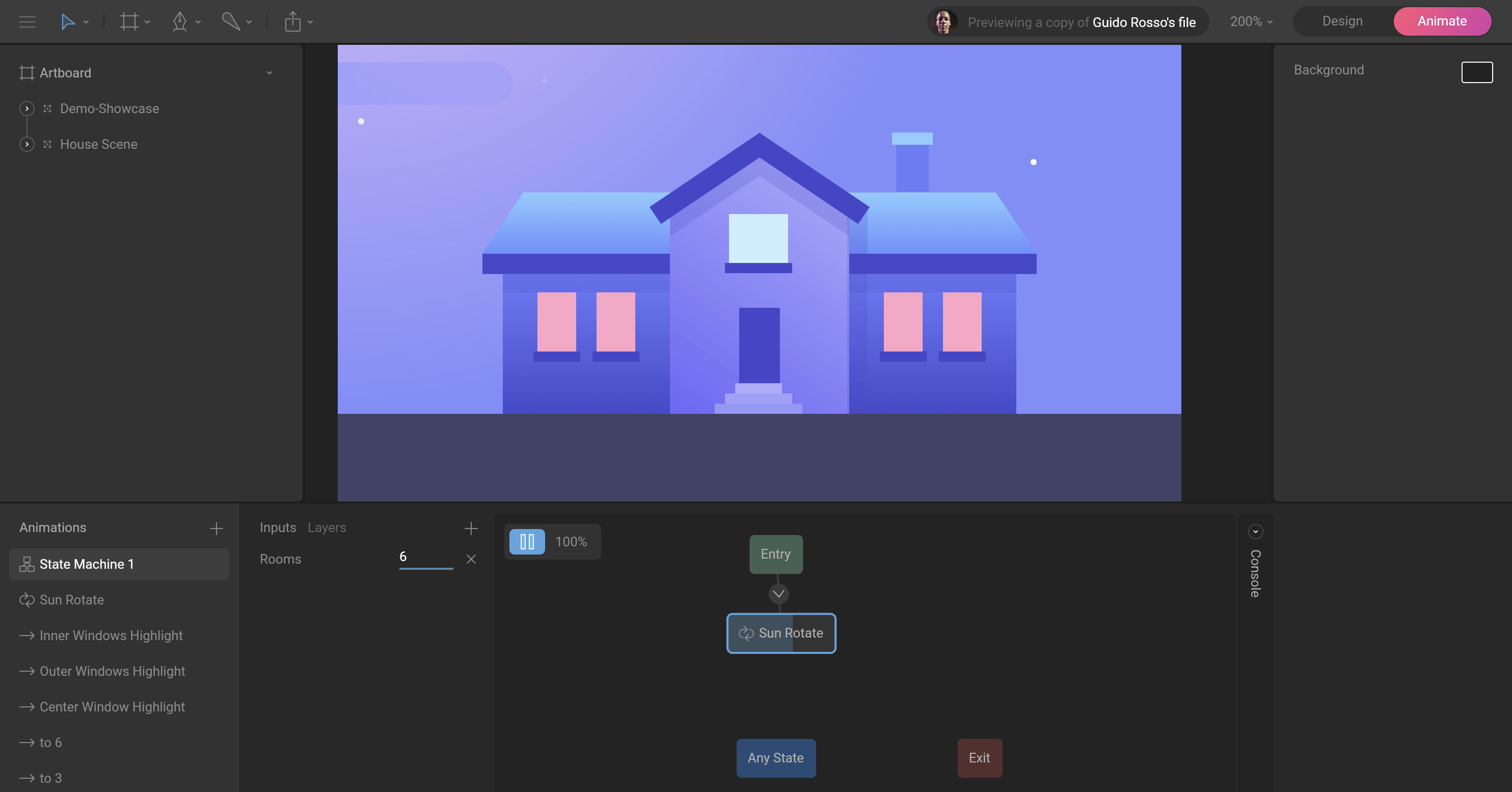Click the Export share icon

292,22
